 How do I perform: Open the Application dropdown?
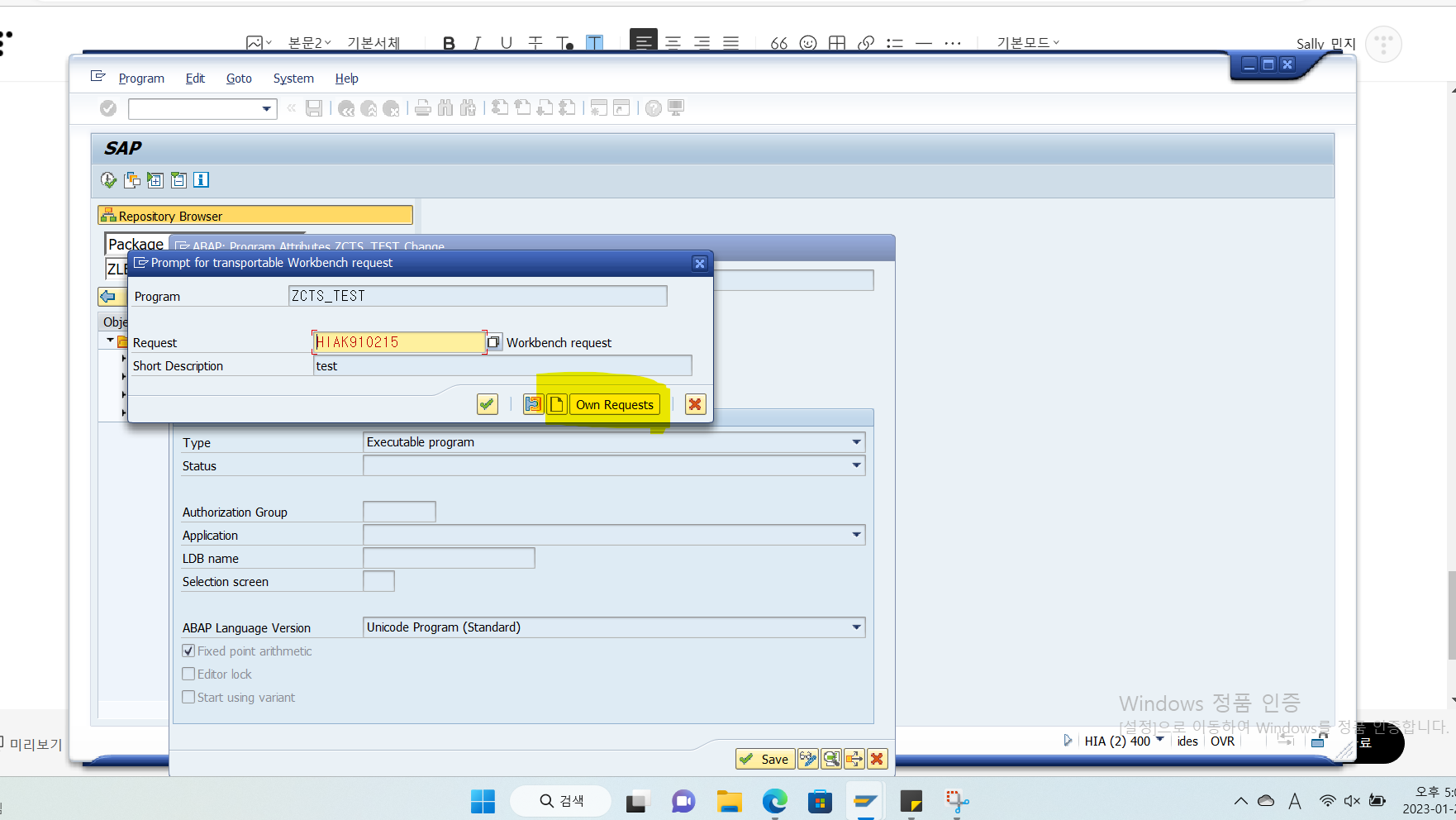(857, 535)
